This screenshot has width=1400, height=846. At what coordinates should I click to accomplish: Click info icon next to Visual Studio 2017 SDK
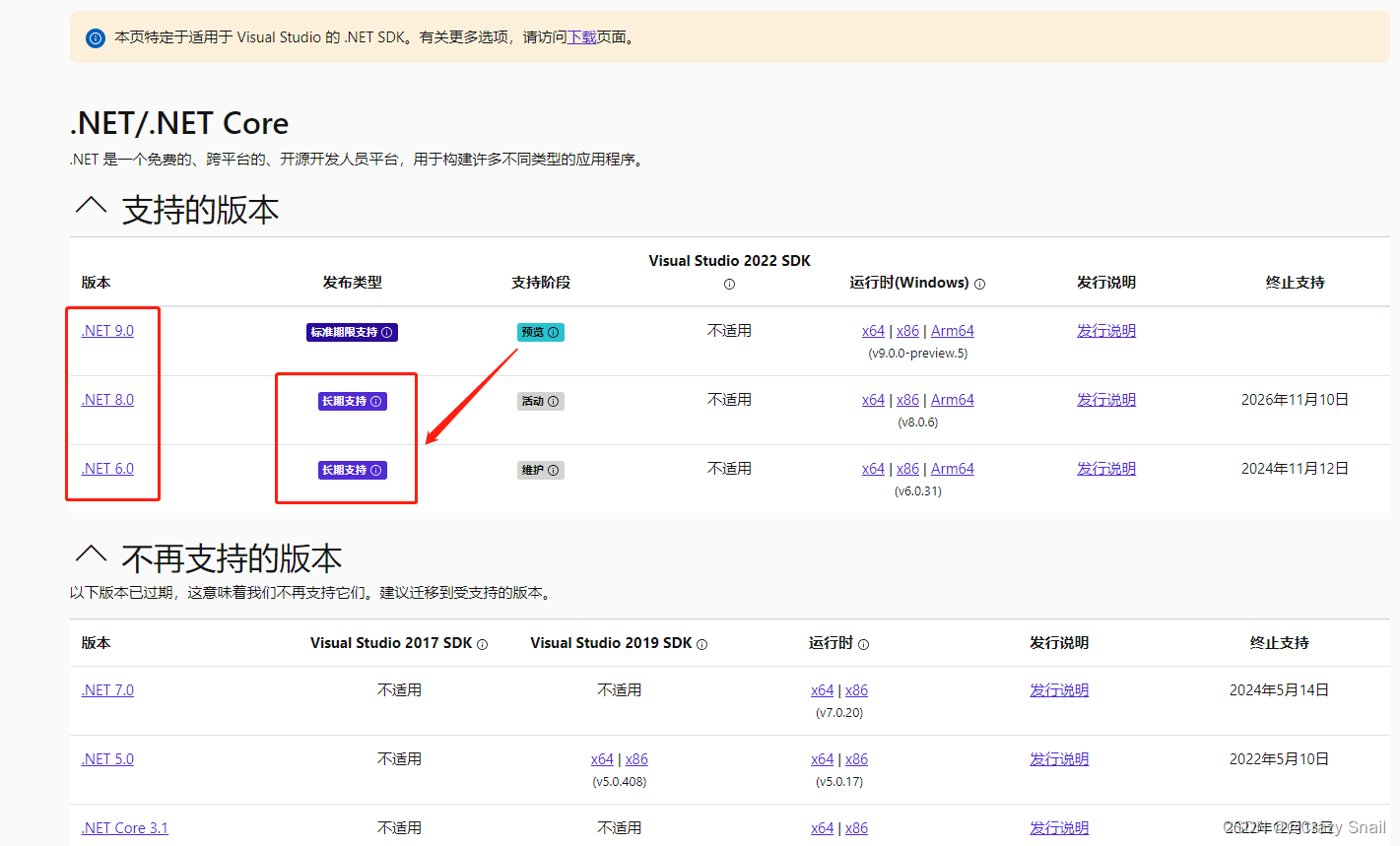point(482,644)
